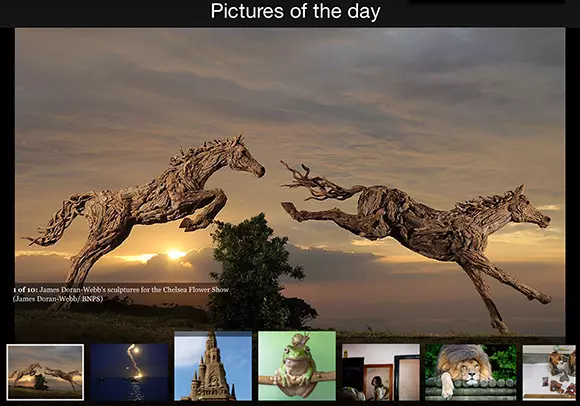View the green frog thumbnail
This screenshot has width=580, height=406.
(297, 366)
